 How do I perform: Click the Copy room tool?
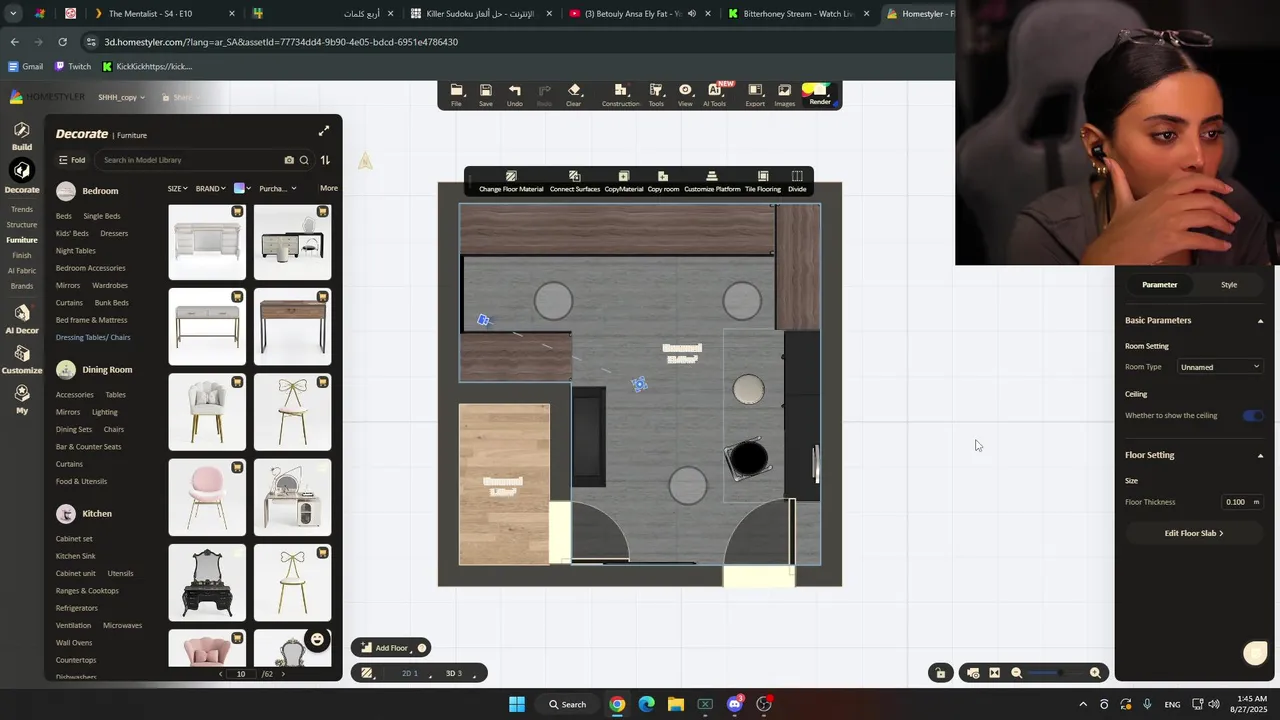click(x=663, y=181)
